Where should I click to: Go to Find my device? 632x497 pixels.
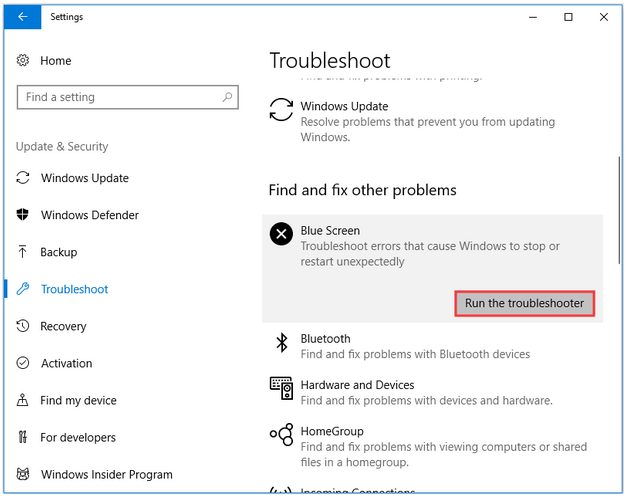tap(78, 400)
